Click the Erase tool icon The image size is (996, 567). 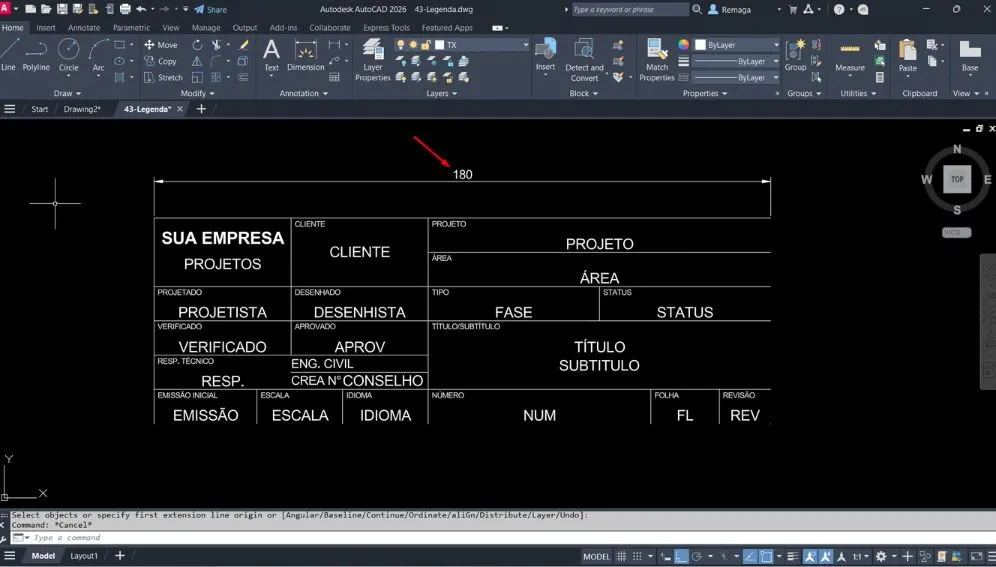(x=243, y=45)
